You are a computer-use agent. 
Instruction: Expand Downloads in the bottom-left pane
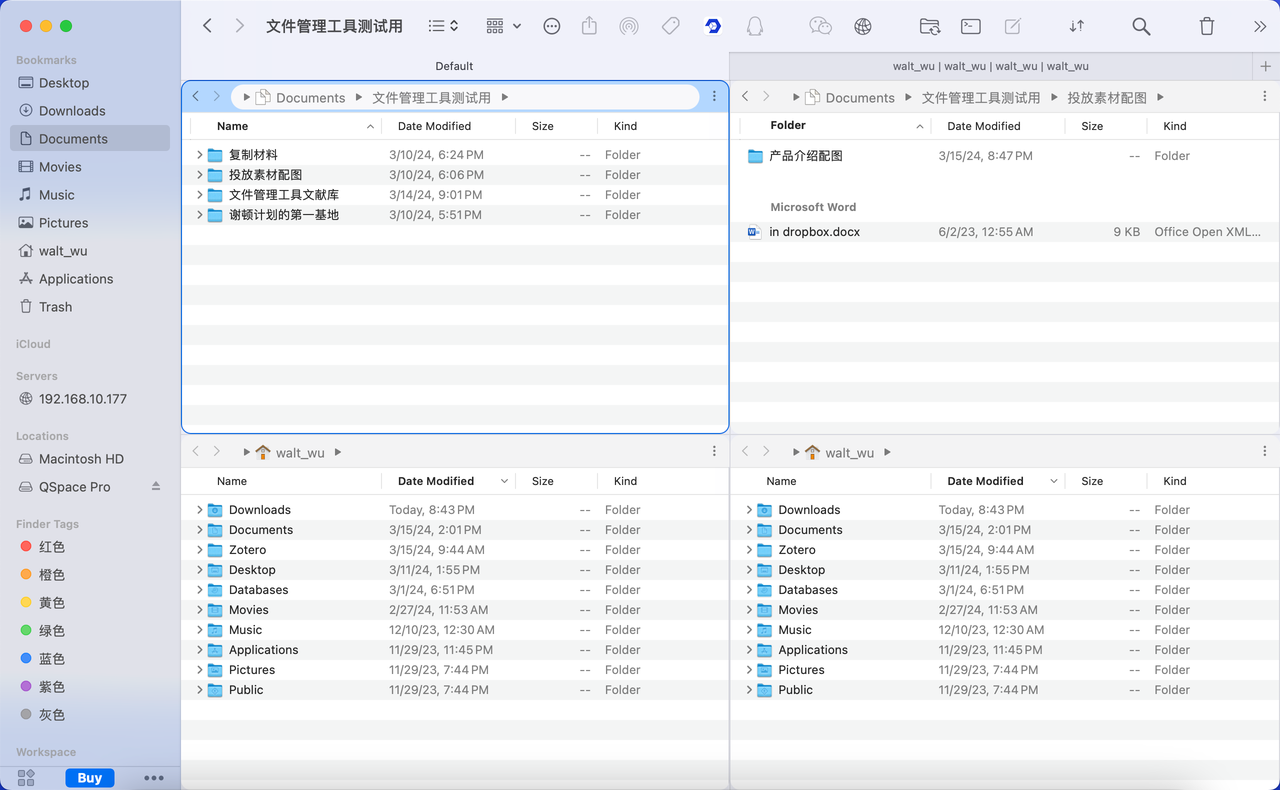[198, 509]
